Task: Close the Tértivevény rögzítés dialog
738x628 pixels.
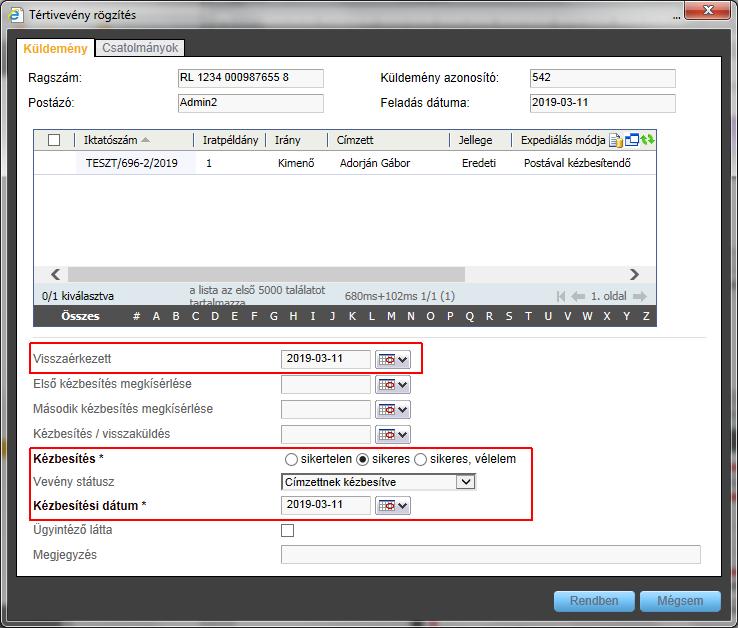Action: click(x=707, y=10)
